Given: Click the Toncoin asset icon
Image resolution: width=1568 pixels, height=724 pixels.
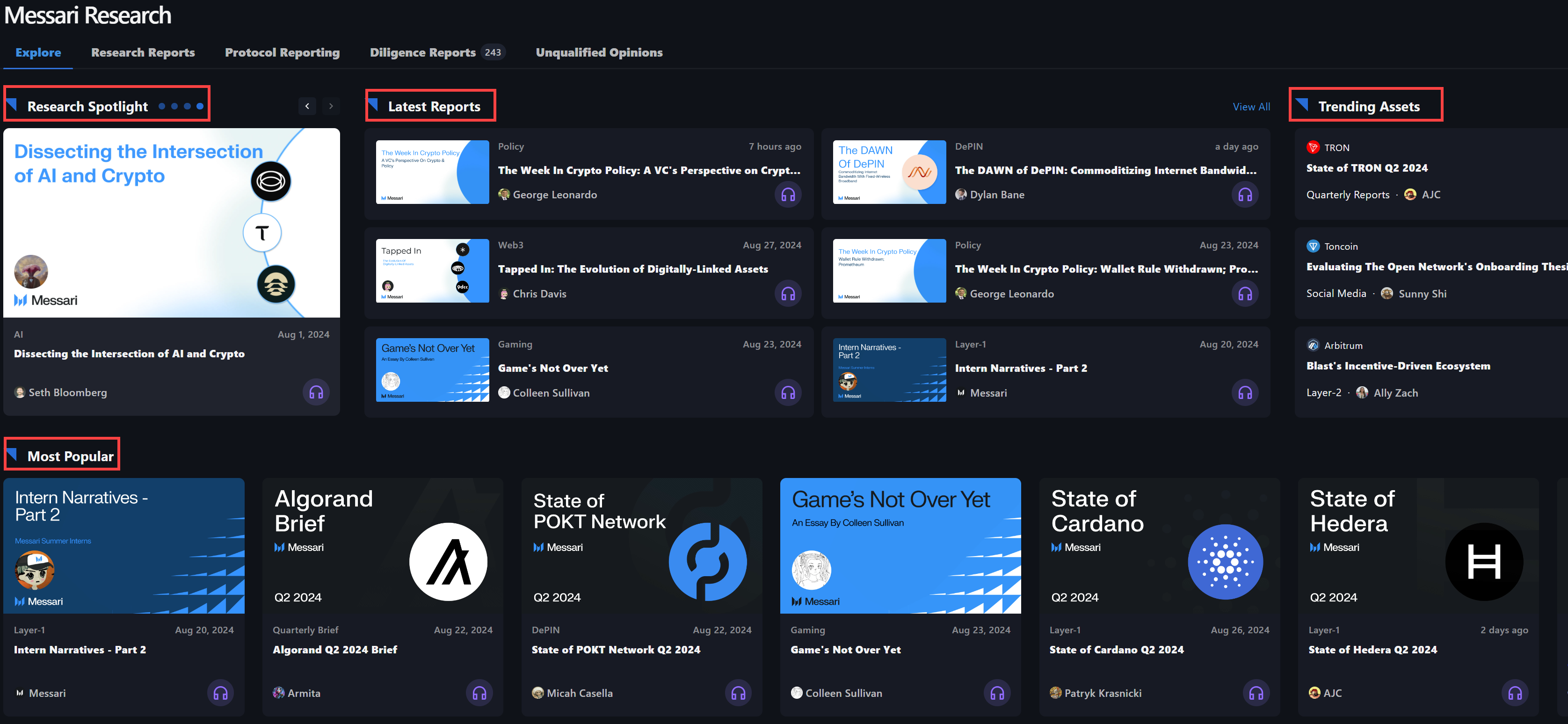Looking at the screenshot, I should [x=1313, y=246].
